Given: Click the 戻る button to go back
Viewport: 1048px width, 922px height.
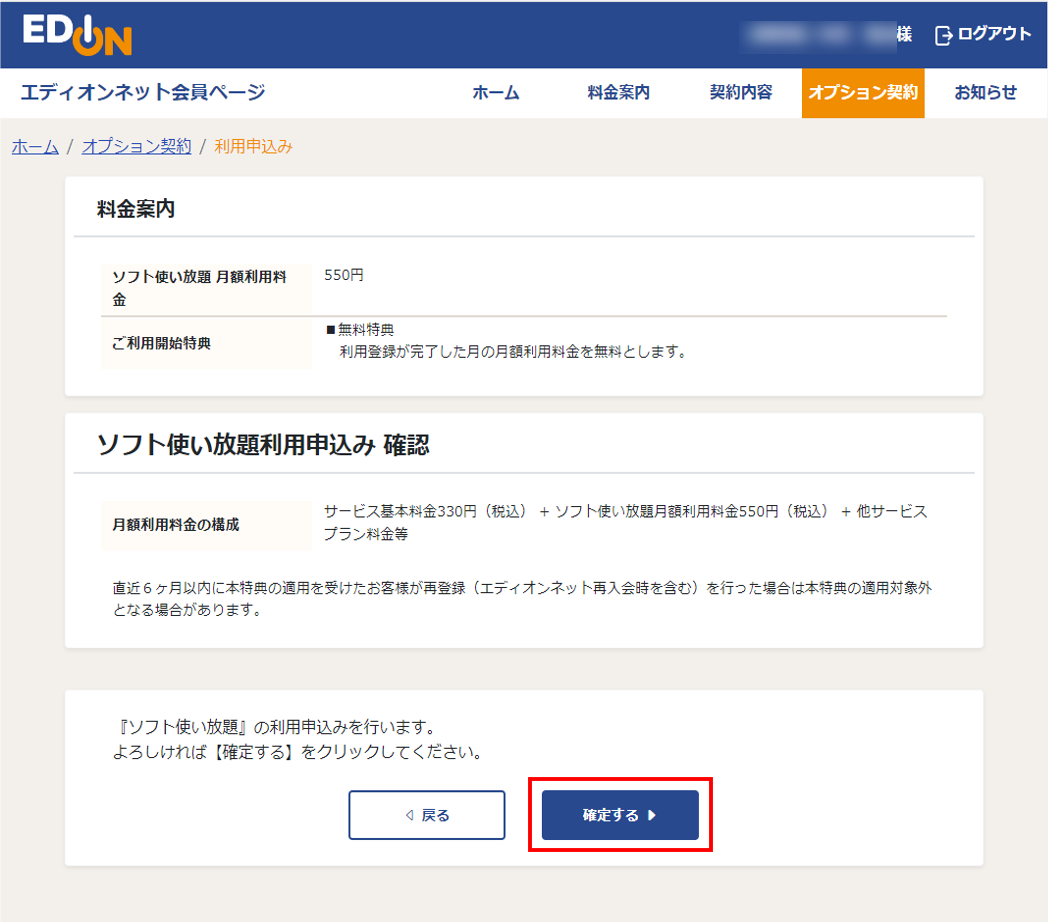Looking at the screenshot, I should pyautogui.click(x=427, y=814).
